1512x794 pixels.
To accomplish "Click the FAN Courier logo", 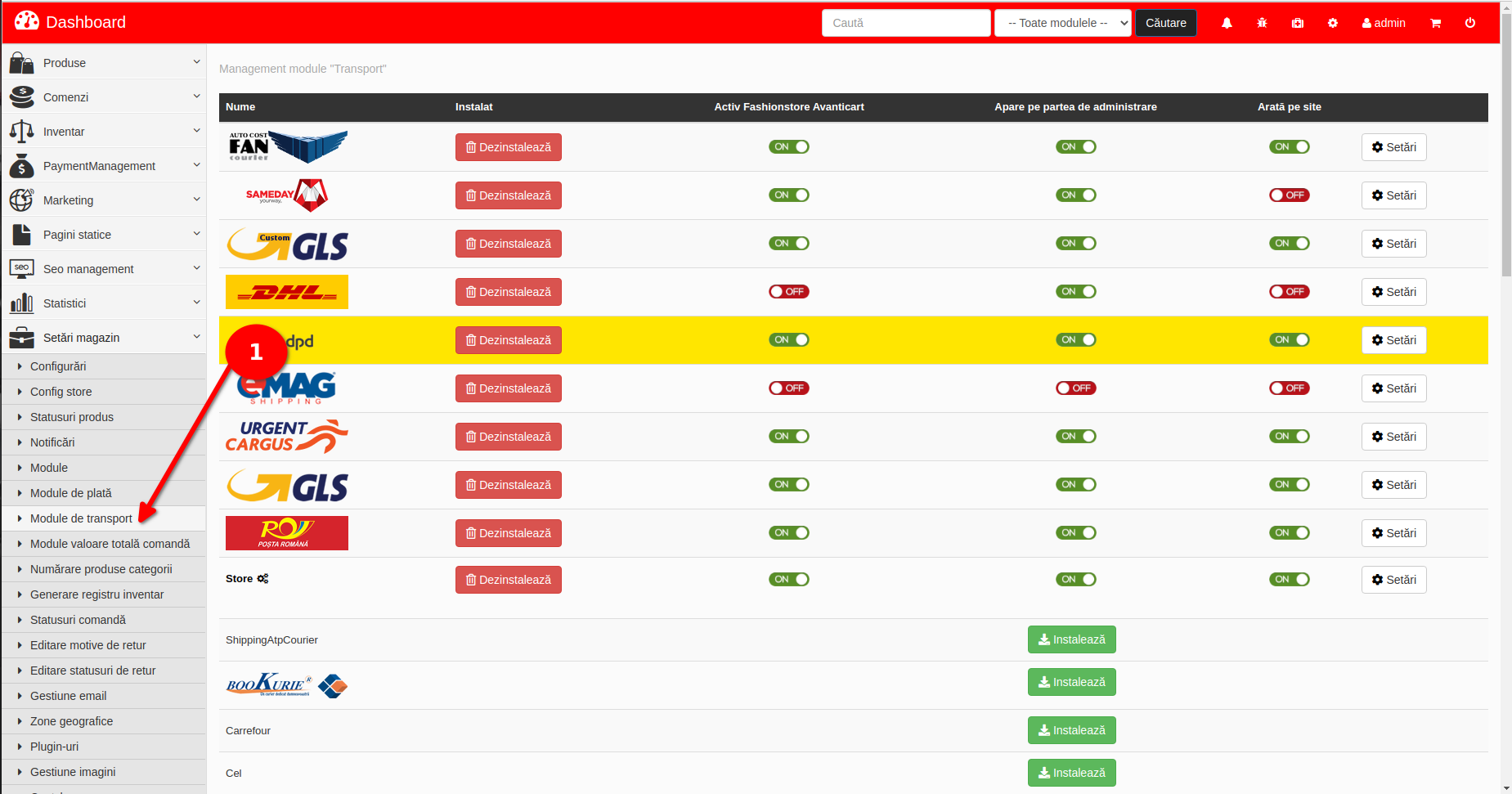I will (x=288, y=146).
